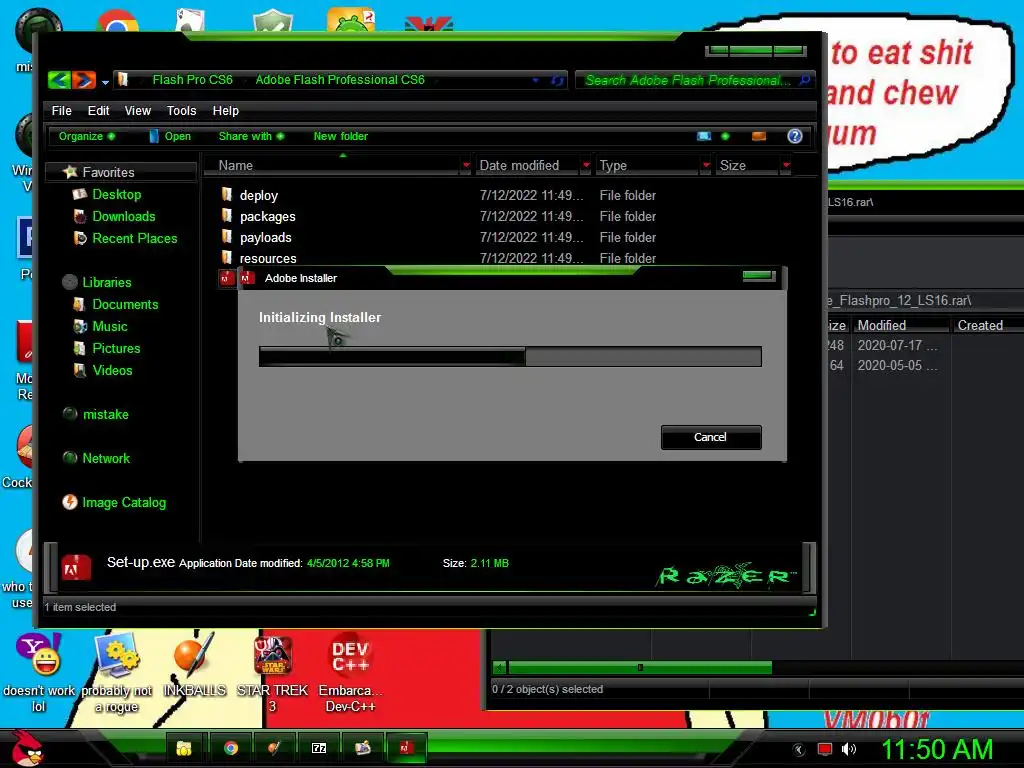Go to Downloads in Favorites
Screen dimensions: 1024x768
coord(123,216)
